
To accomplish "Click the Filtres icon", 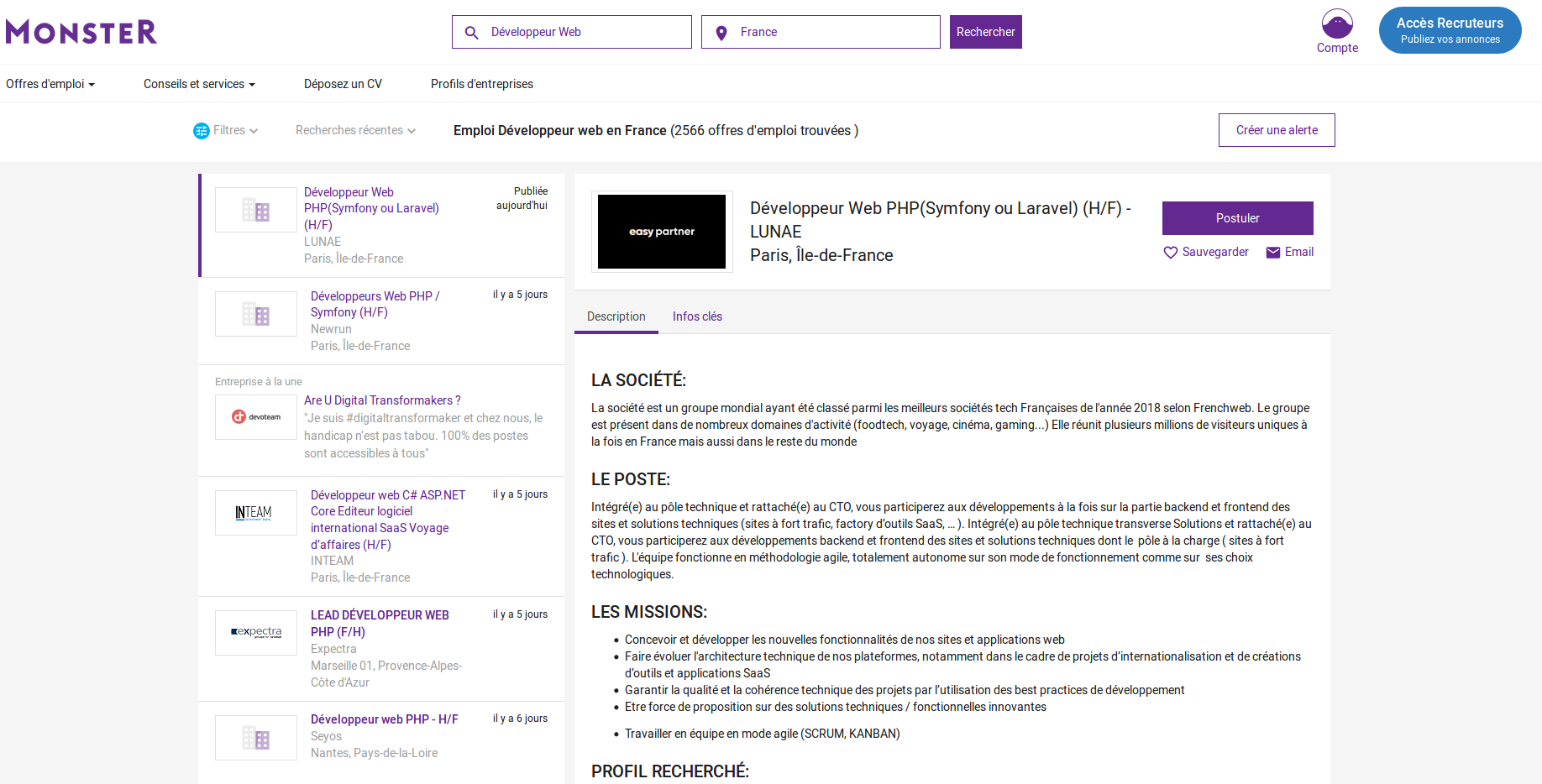I will [x=202, y=131].
